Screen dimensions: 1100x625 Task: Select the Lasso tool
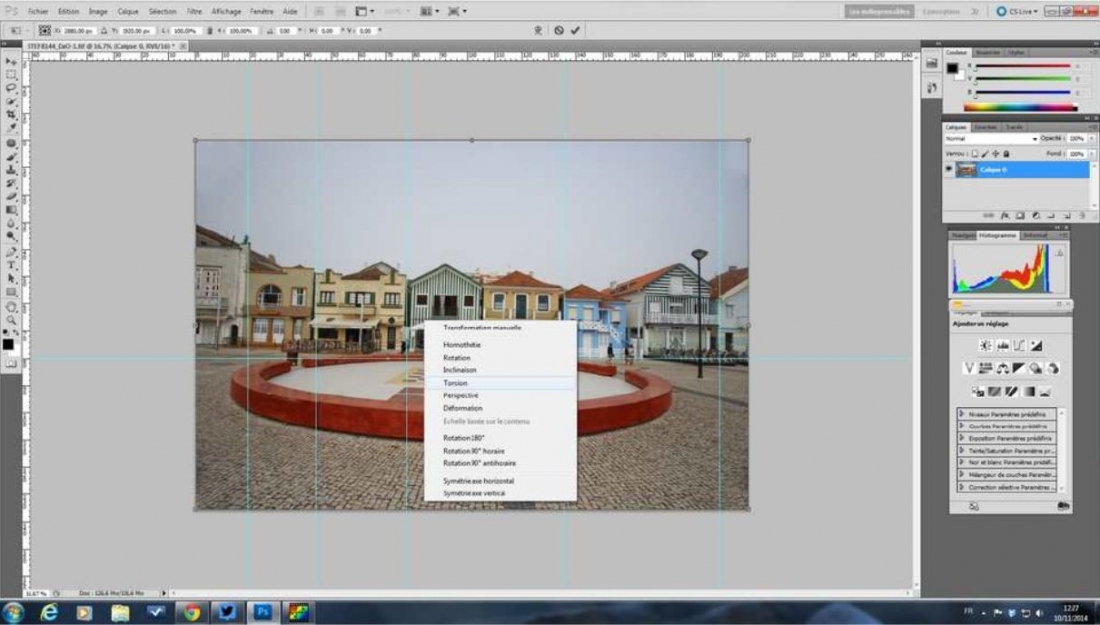tap(9, 88)
